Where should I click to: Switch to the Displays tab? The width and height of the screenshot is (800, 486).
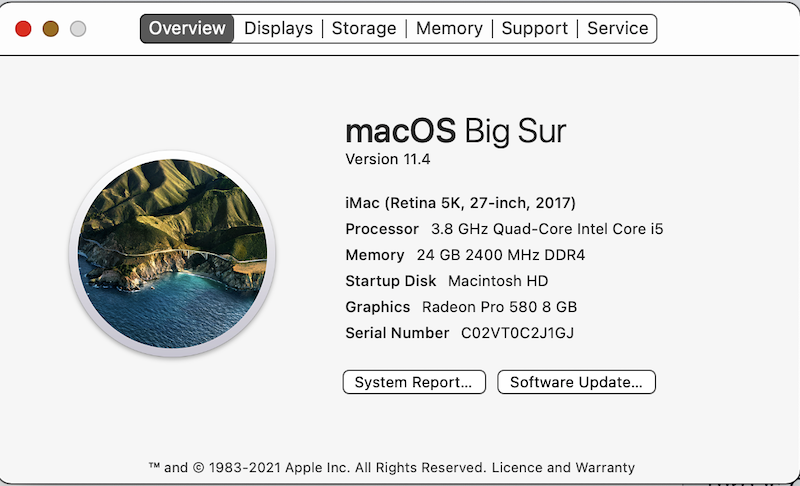[x=278, y=28]
